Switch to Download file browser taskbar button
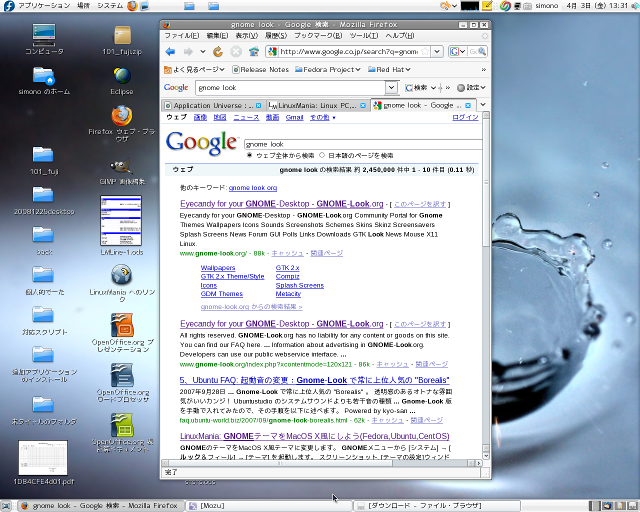 point(436,506)
